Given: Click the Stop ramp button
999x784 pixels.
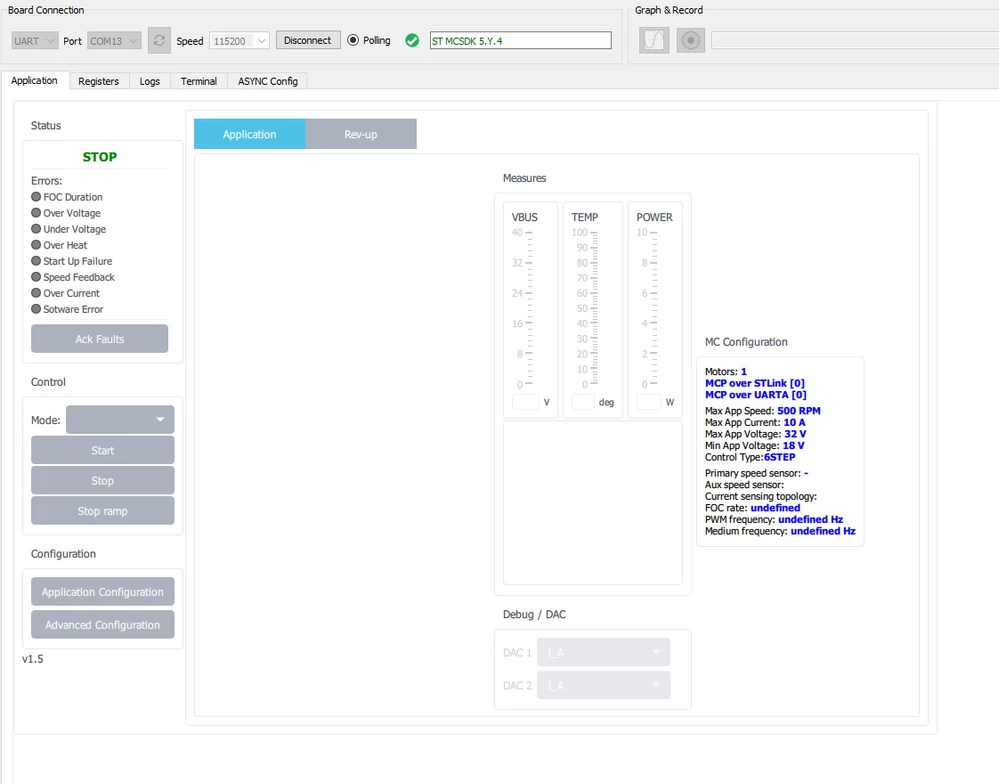Looking at the screenshot, I should click(103, 511).
